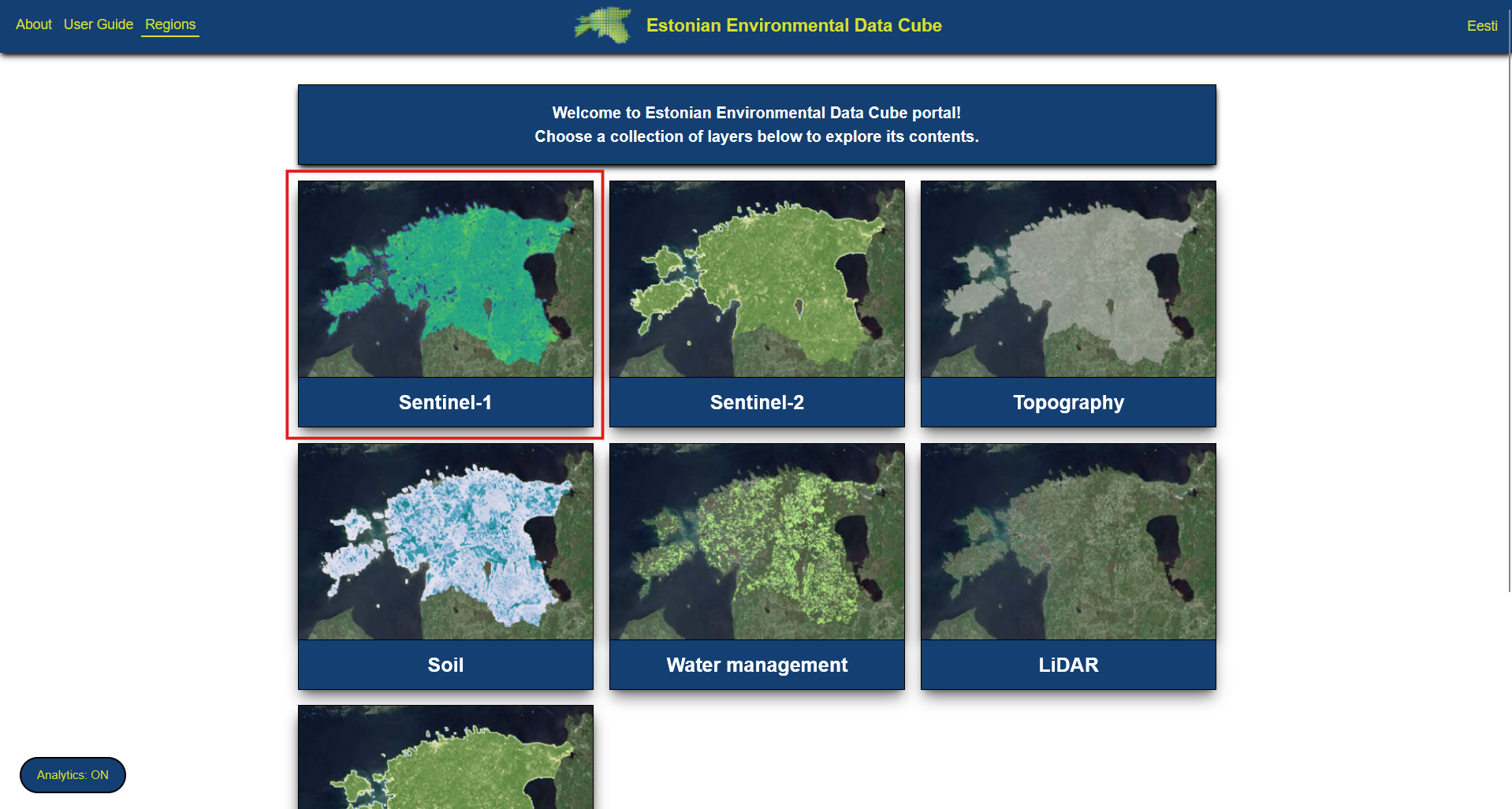
Task: Open the LiDAR map thumbnail
Action: pyautogui.click(x=1068, y=542)
